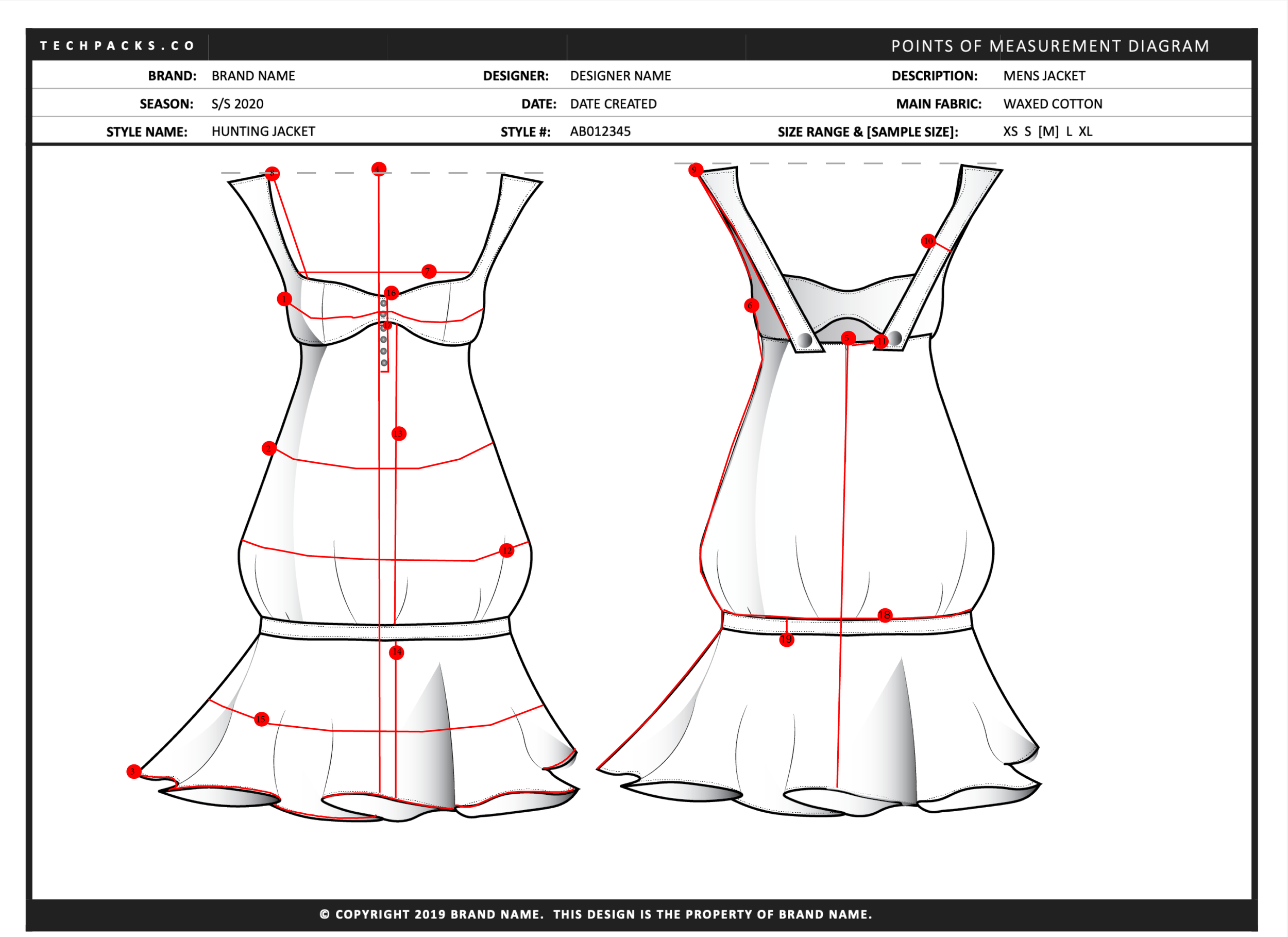This screenshot has width=1288, height=937.
Task: Click the Points of Measurement Diagram title
Action: pos(1049,45)
